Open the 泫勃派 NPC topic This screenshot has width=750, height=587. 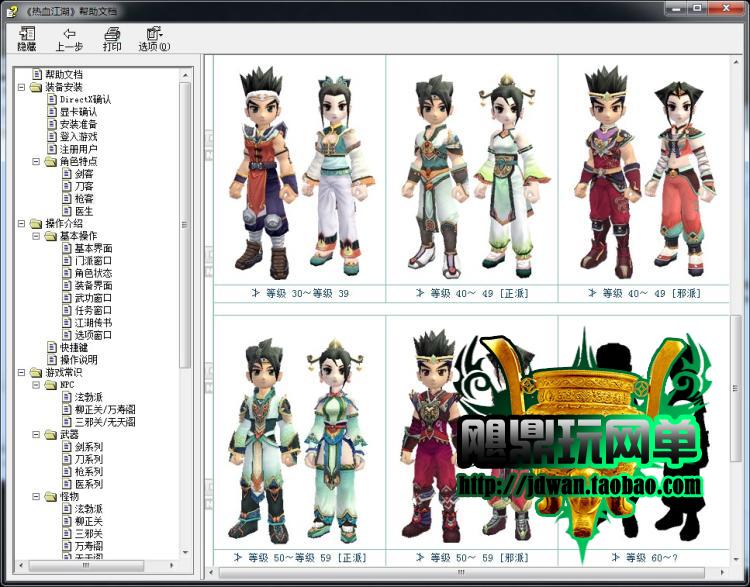[88, 397]
